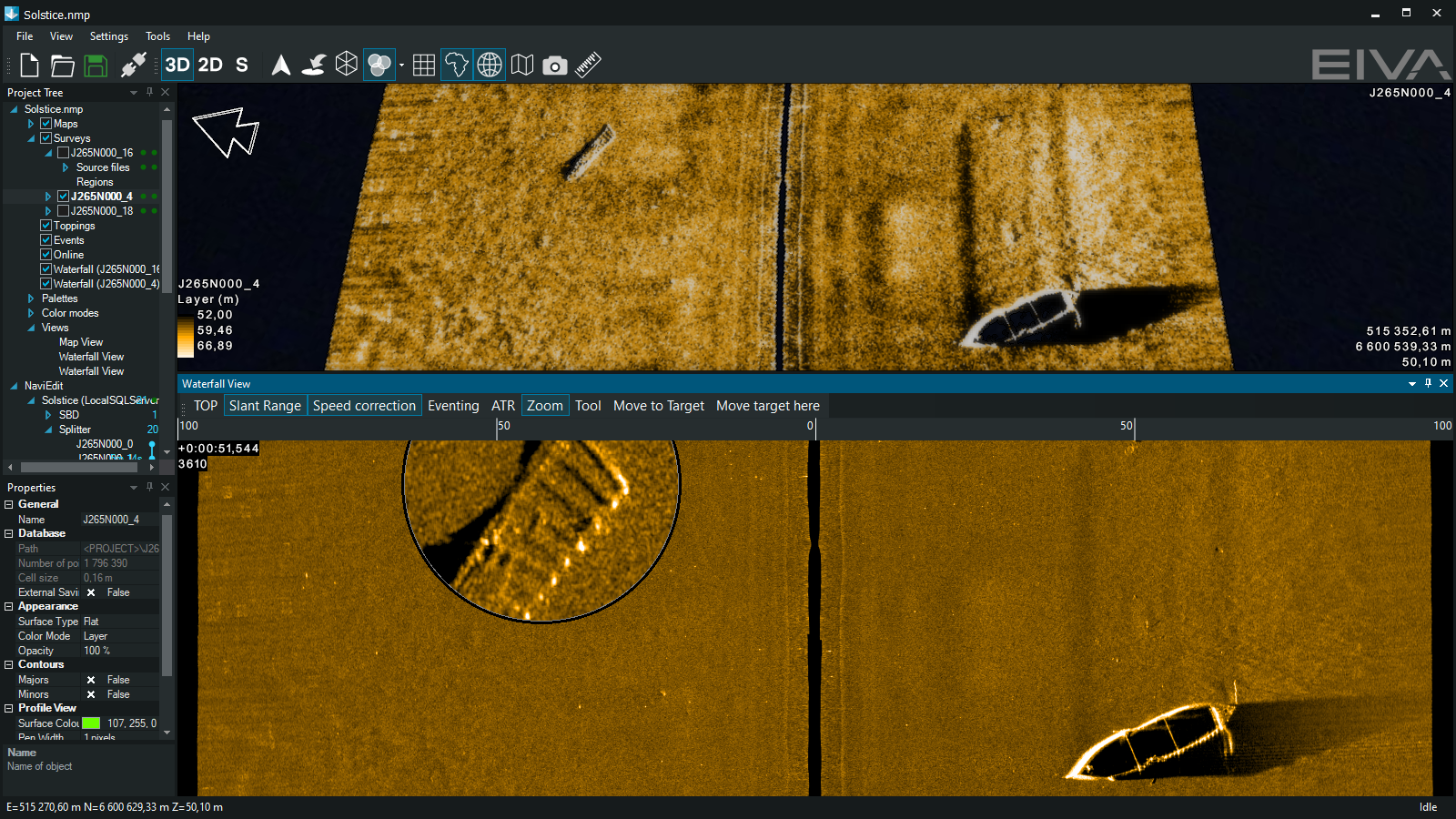
Task: Enable the J265N000_16 survey checkbox
Action: (x=64, y=153)
